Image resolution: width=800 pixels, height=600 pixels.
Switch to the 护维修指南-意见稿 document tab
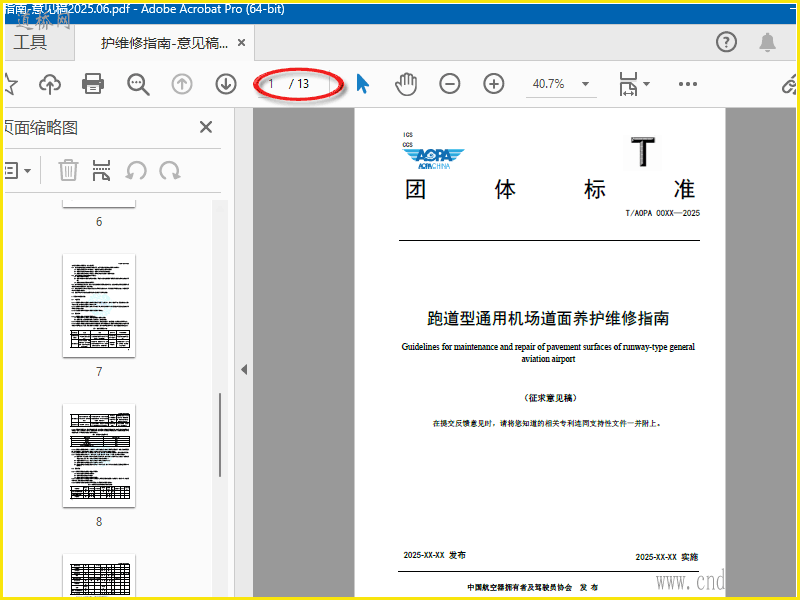(164, 43)
